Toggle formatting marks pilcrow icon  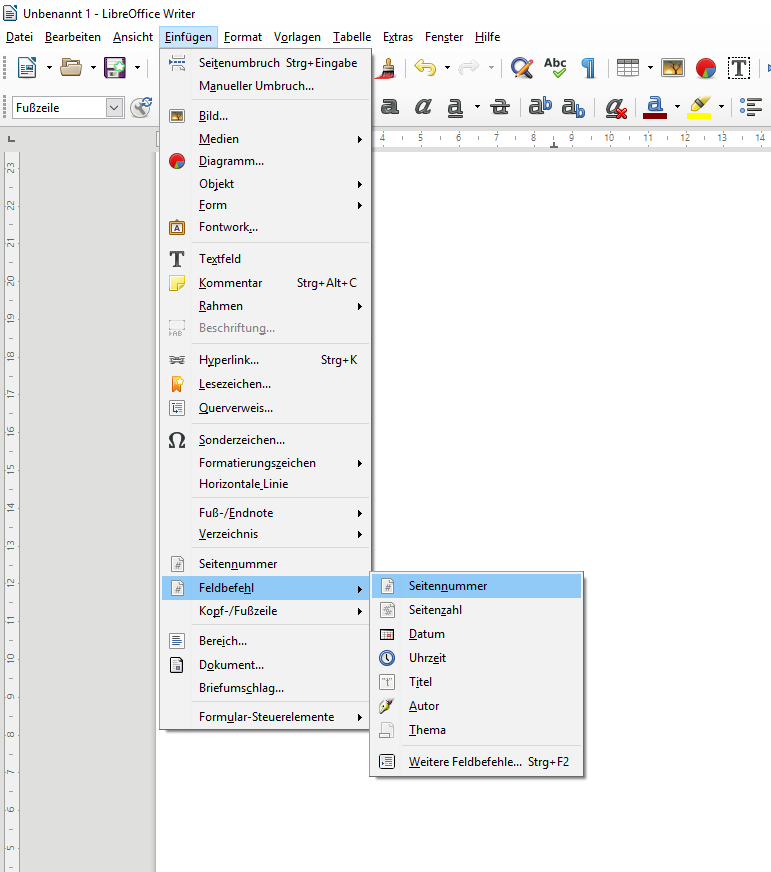[589, 68]
